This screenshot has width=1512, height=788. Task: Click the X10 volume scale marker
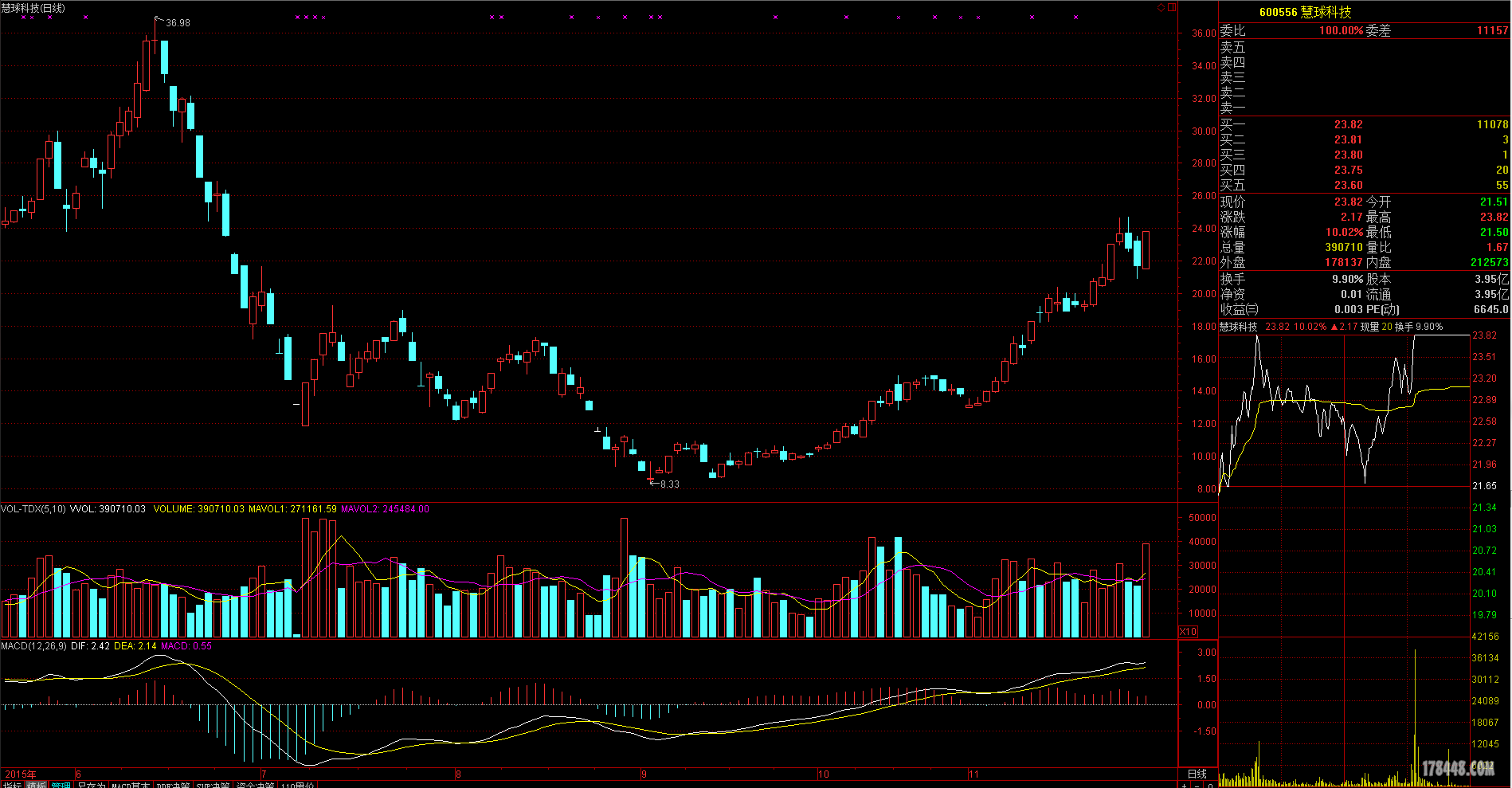(1188, 631)
